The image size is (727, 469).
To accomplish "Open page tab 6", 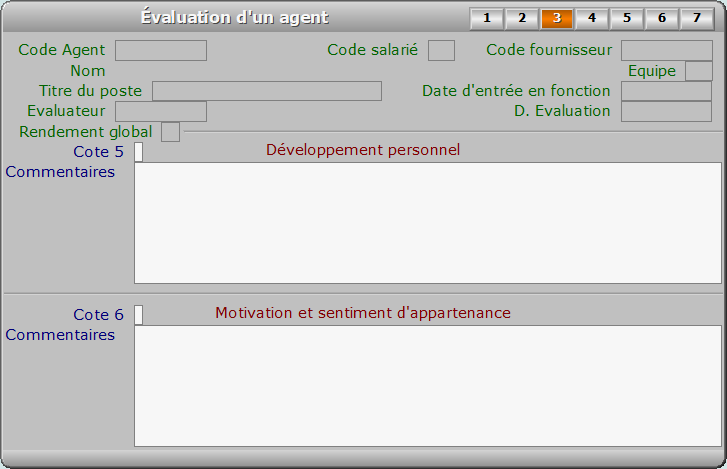I will pos(662,19).
